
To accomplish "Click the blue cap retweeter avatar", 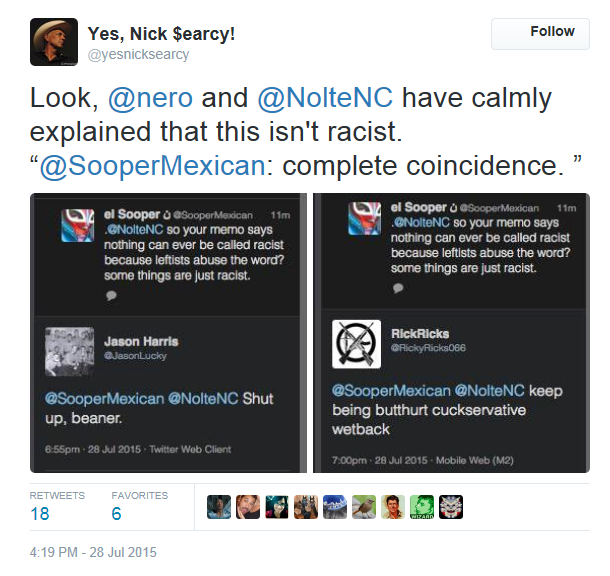I will 335,507.
